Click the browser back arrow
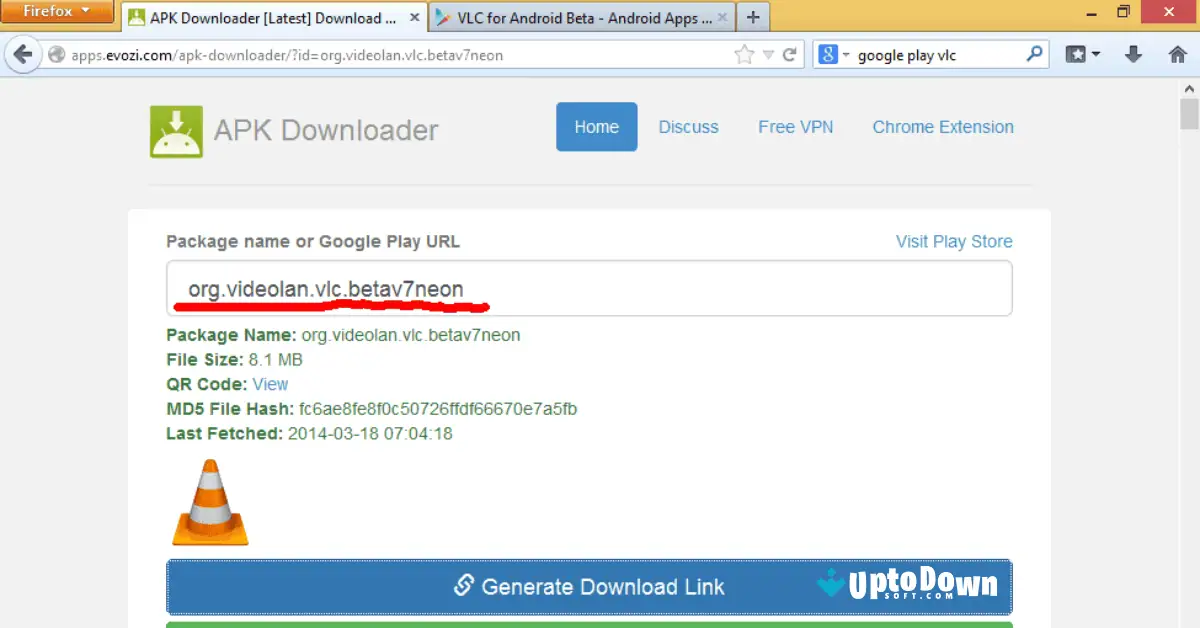This screenshot has height=628, width=1200. 22,54
